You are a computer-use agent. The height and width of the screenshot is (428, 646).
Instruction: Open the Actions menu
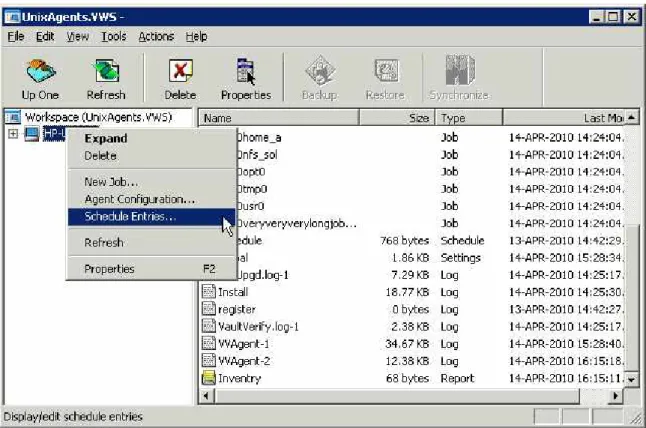156,37
